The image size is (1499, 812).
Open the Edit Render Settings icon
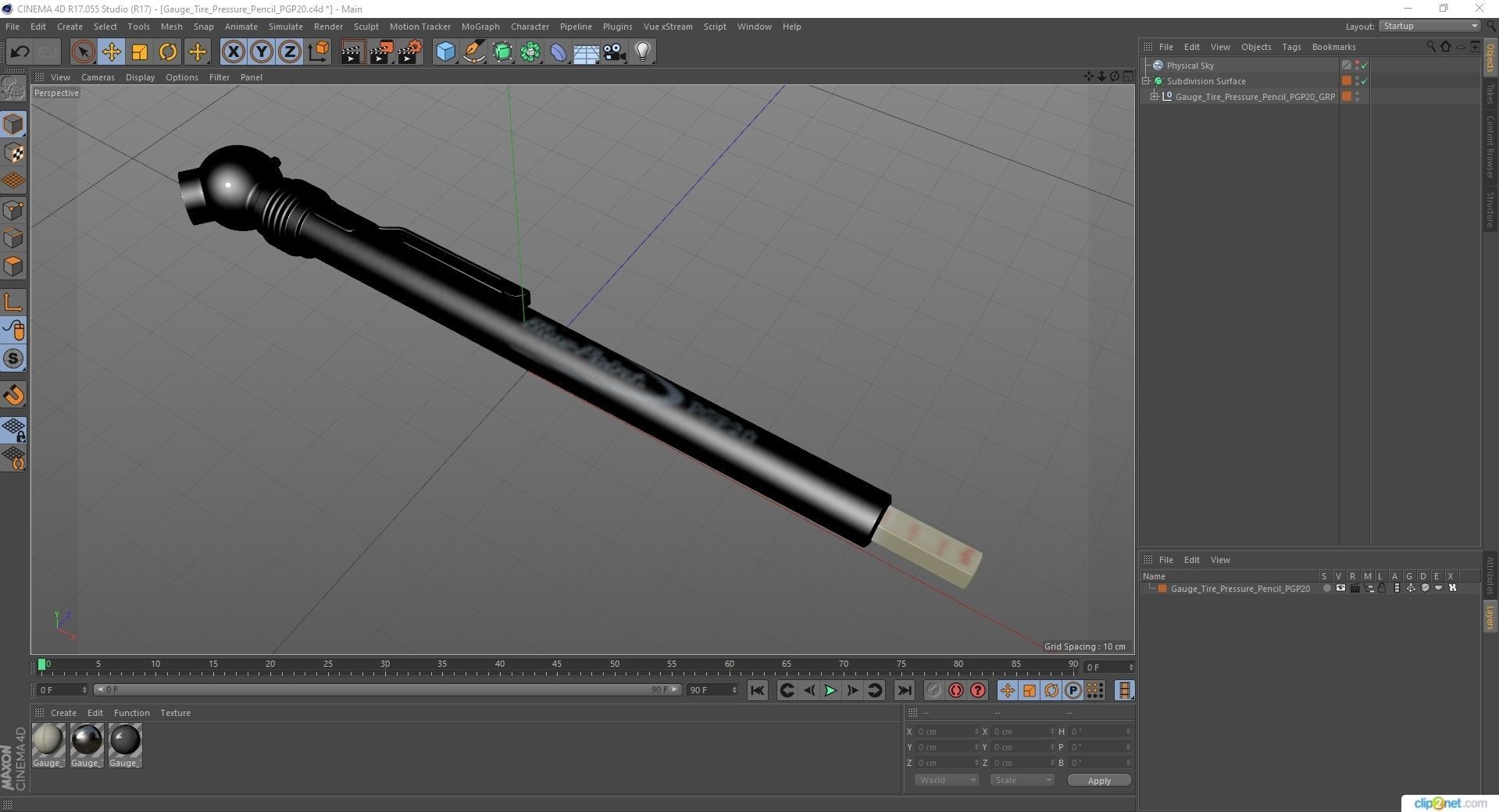point(410,52)
